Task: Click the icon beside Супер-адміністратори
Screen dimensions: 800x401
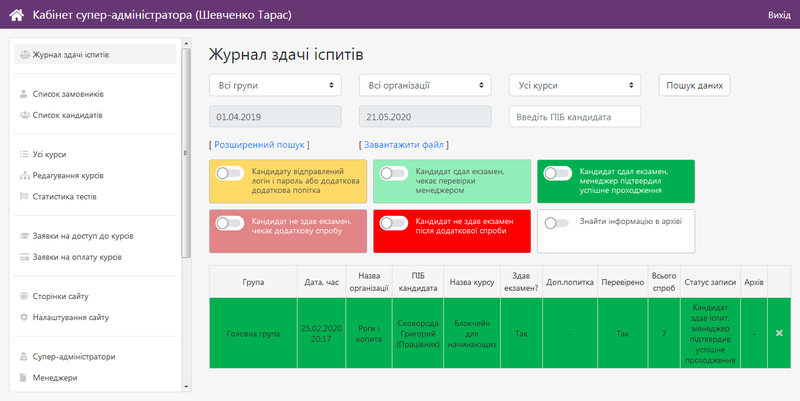Action: (x=23, y=357)
